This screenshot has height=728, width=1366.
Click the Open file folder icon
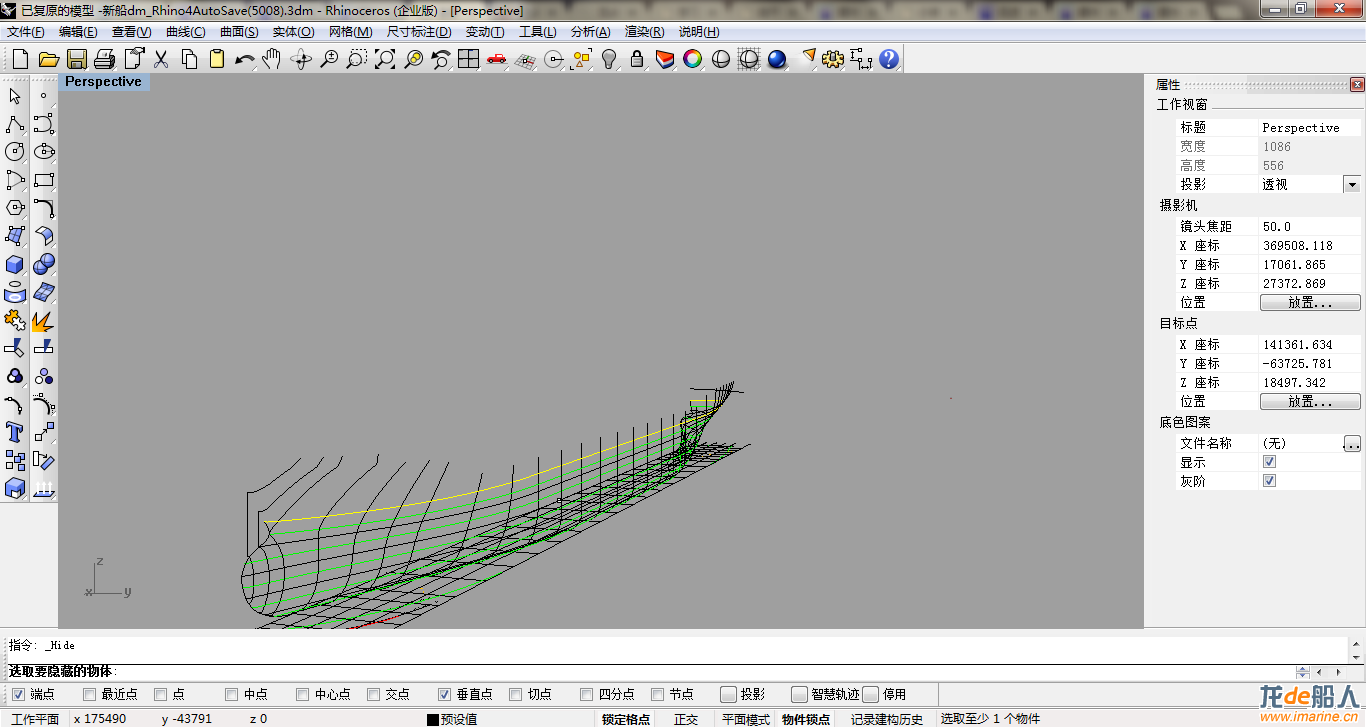click(48, 59)
